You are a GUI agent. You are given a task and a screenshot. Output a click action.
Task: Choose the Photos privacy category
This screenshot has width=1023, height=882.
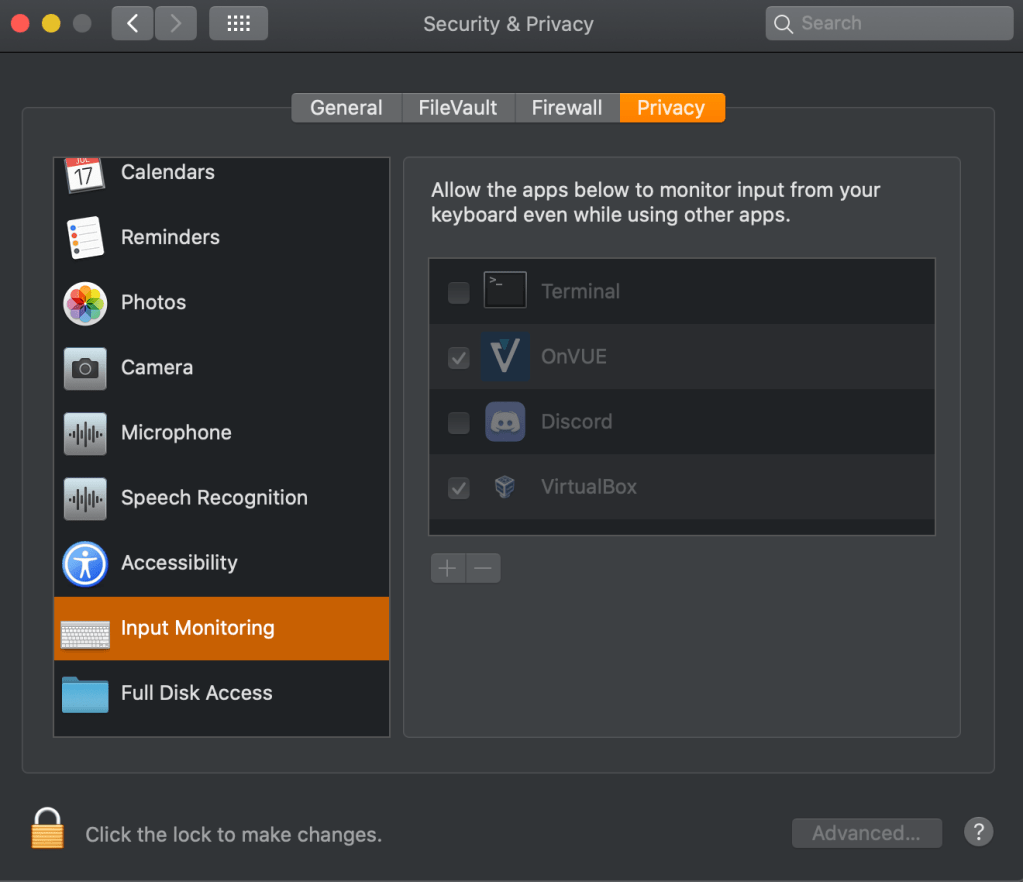point(153,303)
